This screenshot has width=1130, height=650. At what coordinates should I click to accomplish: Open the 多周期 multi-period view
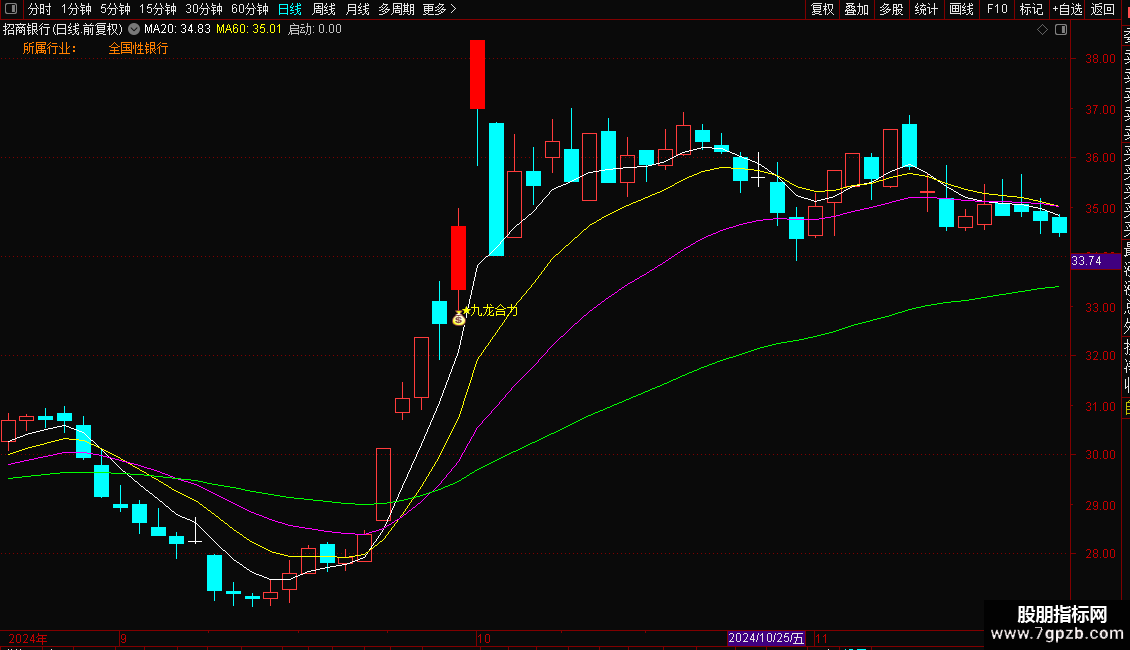click(396, 9)
